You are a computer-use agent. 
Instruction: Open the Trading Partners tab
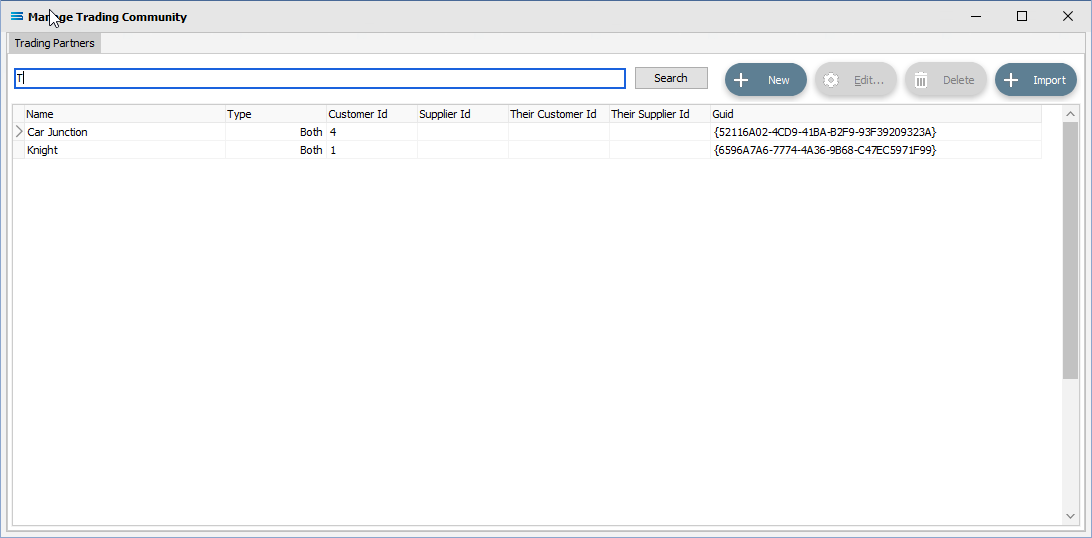pos(54,43)
